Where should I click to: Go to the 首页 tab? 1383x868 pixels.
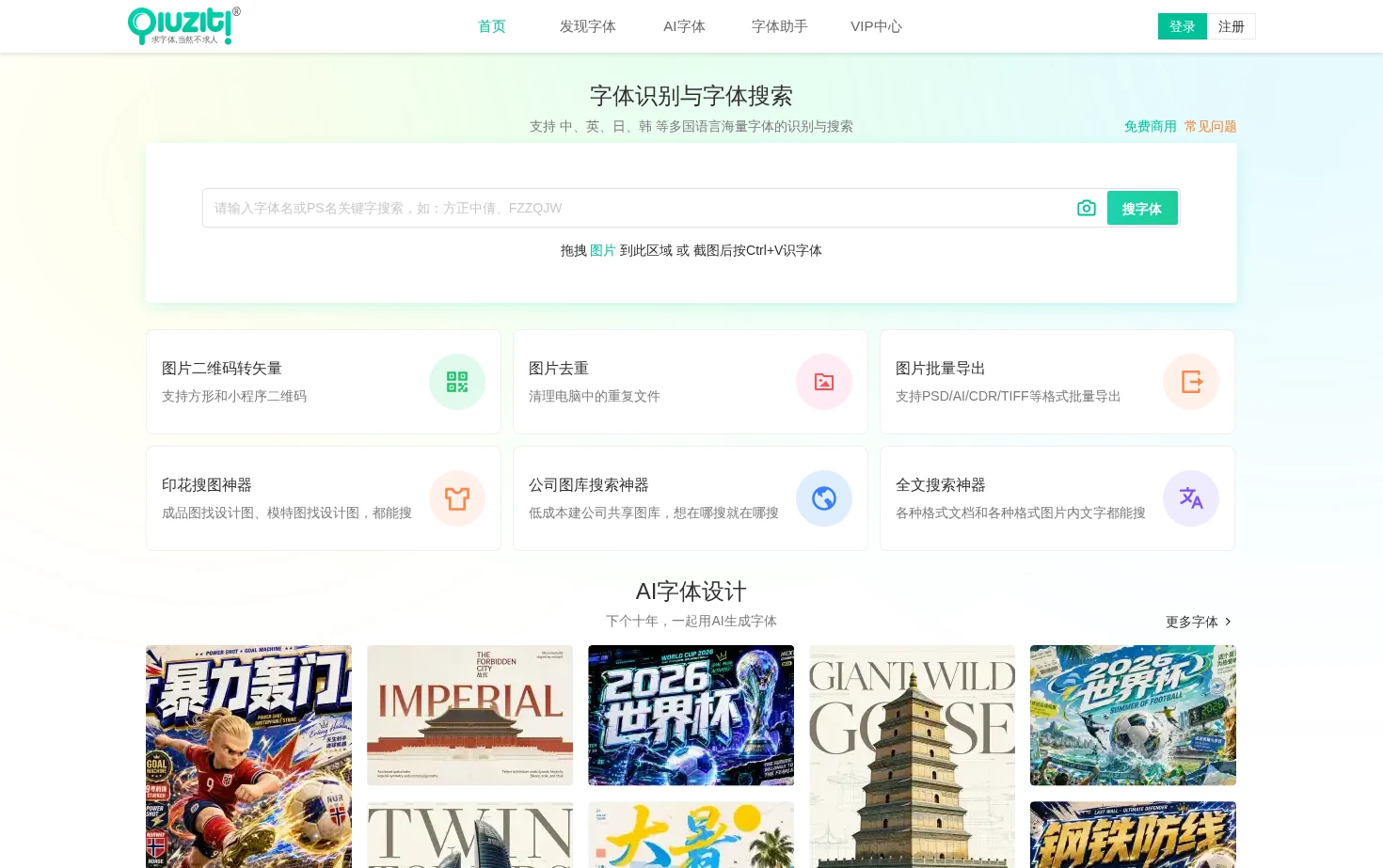(x=492, y=26)
